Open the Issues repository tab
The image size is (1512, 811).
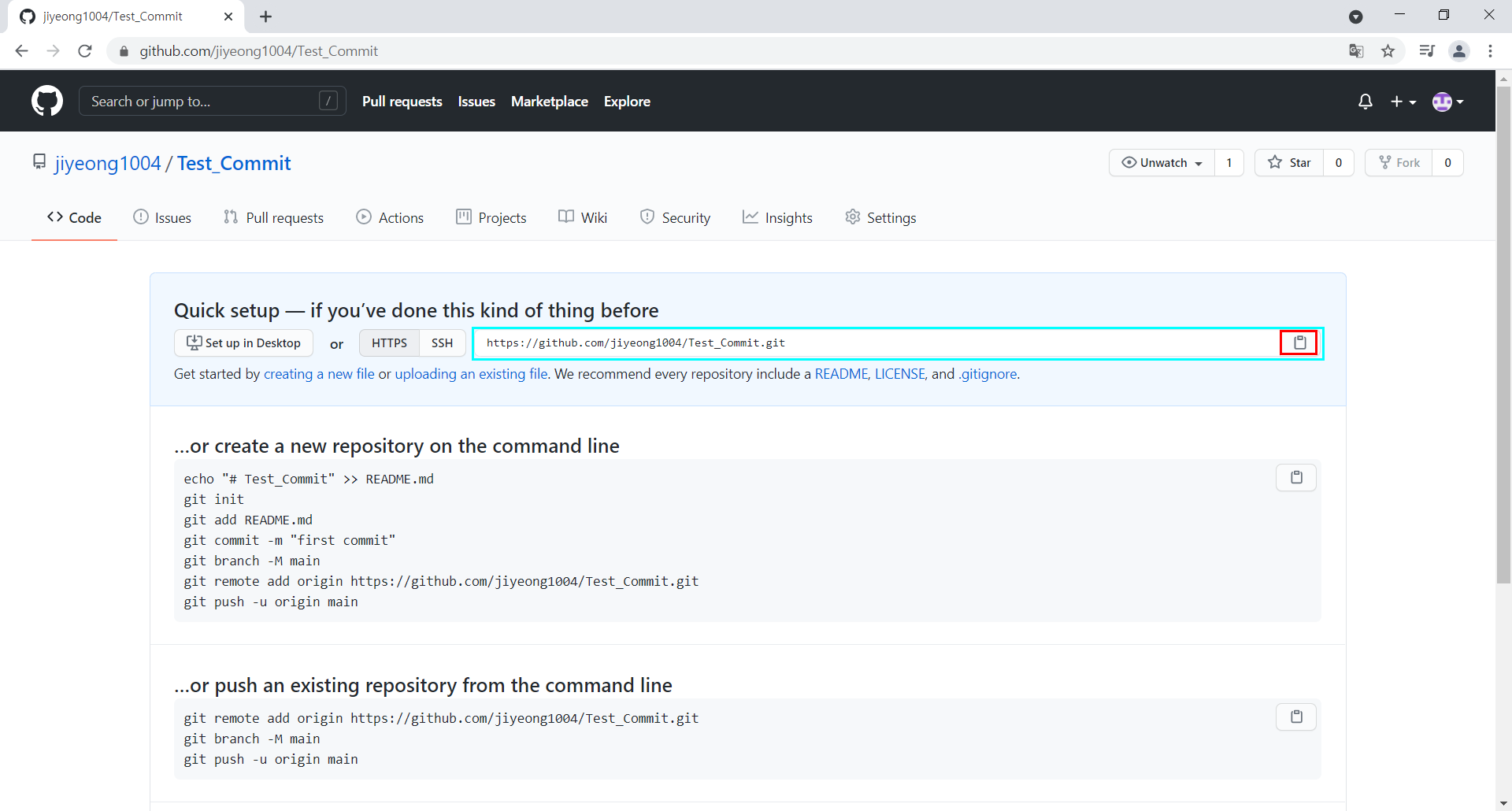point(162,217)
